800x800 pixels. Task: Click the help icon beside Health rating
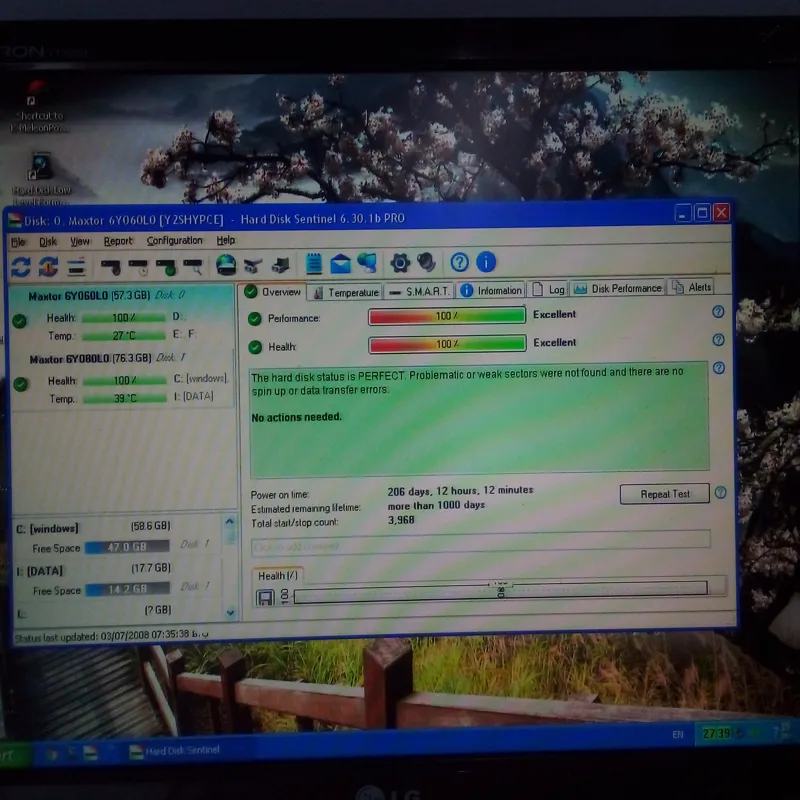coord(718,340)
